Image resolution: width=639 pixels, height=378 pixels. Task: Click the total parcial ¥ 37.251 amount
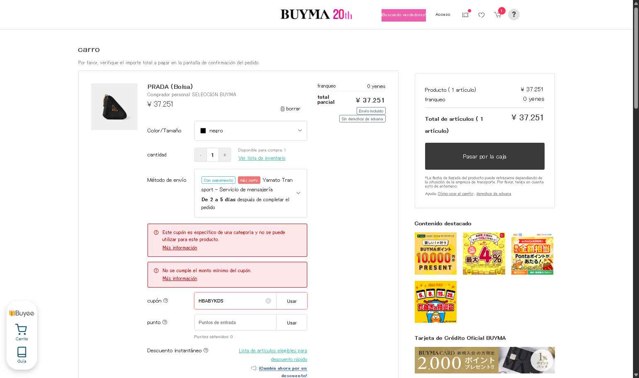[370, 100]
